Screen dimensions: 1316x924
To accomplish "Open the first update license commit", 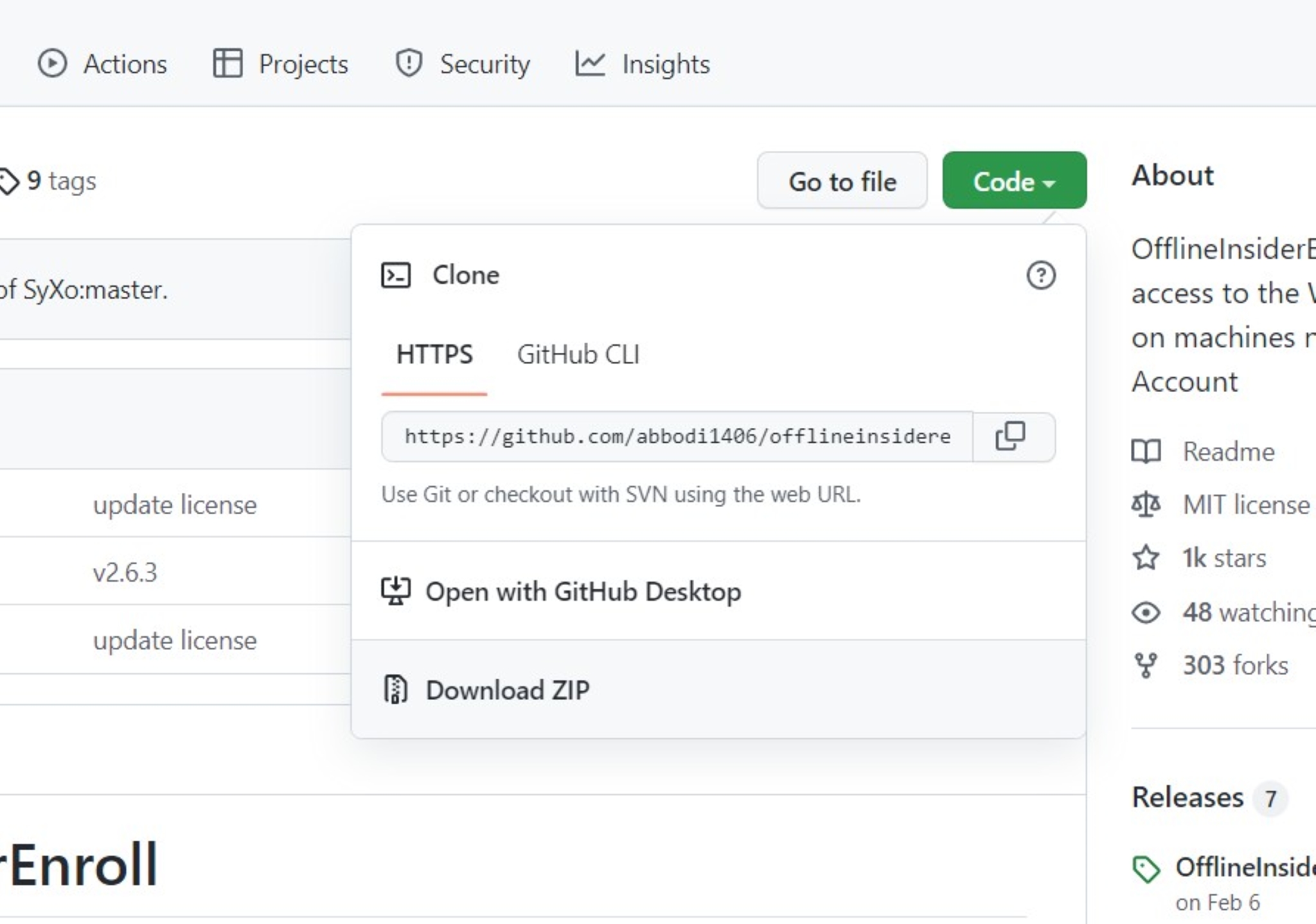I will pyautogui.click(x=175, y=505).
